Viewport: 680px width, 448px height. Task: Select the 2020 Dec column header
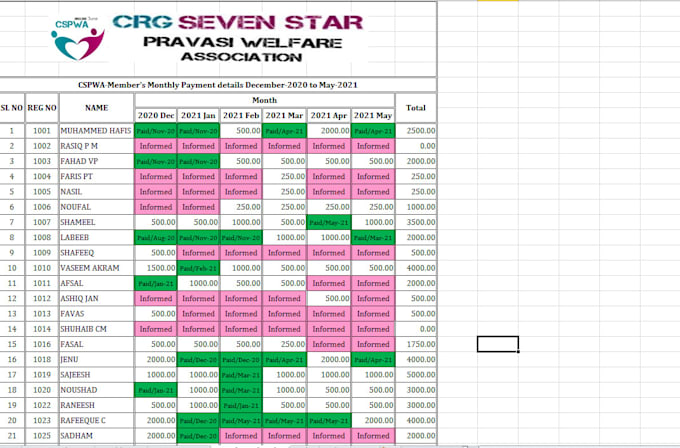pyautogui.click(x=156, y=115)
